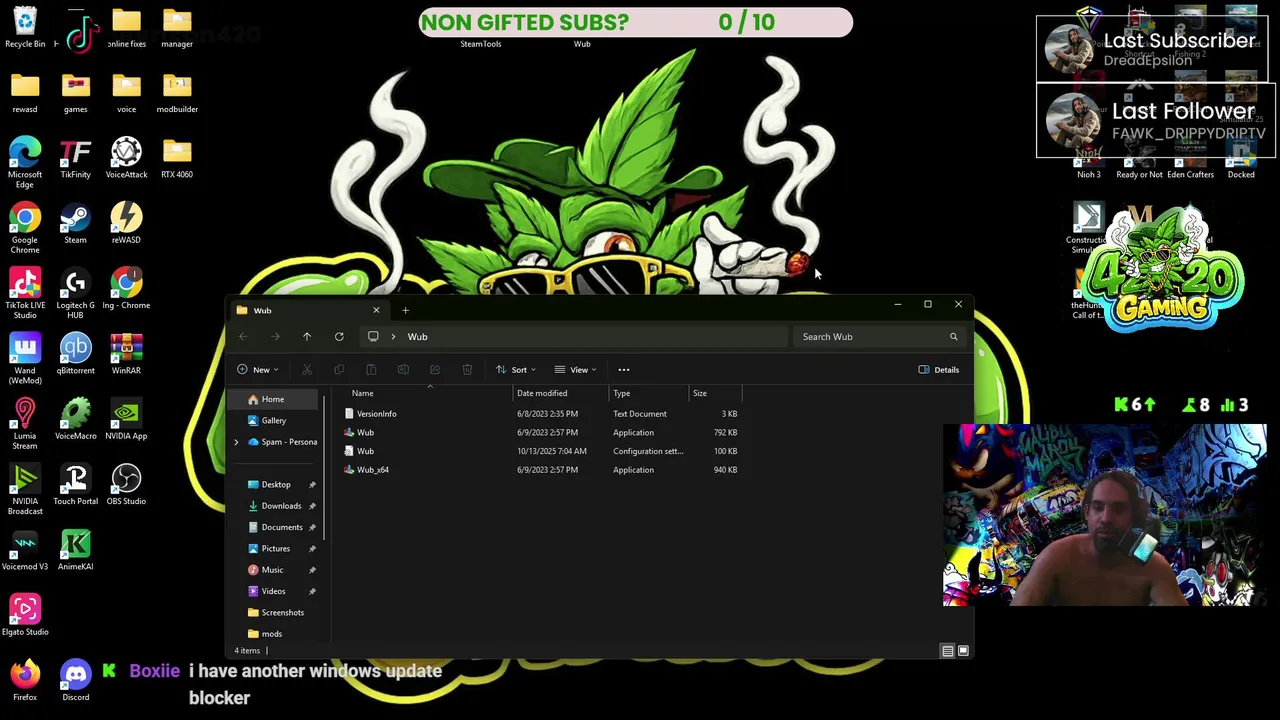Open Gallery in the navigation pane
The image size is (1280, 720).
tap(272, 421)
